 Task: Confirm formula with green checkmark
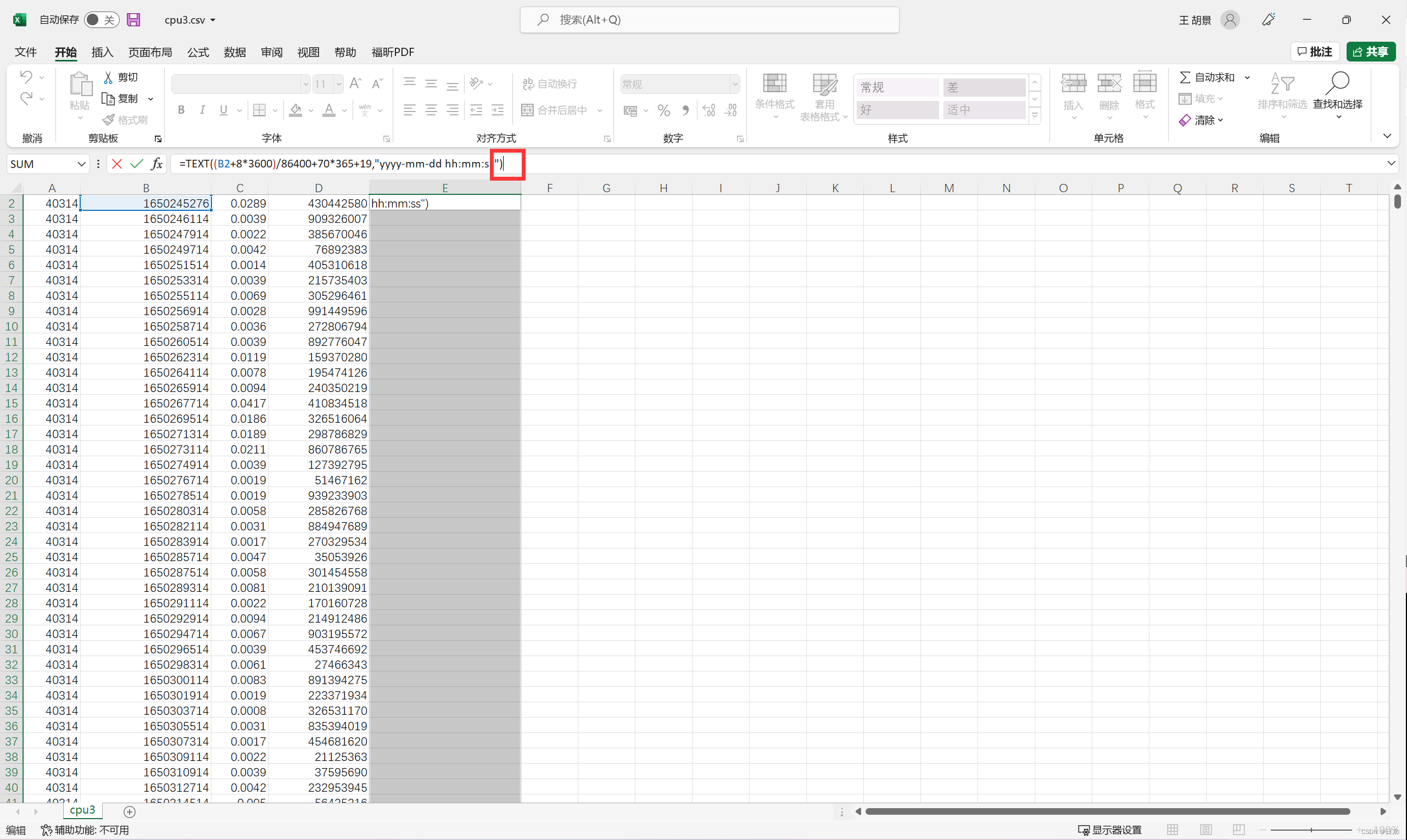pyautogui.click(x=136, y=164)
